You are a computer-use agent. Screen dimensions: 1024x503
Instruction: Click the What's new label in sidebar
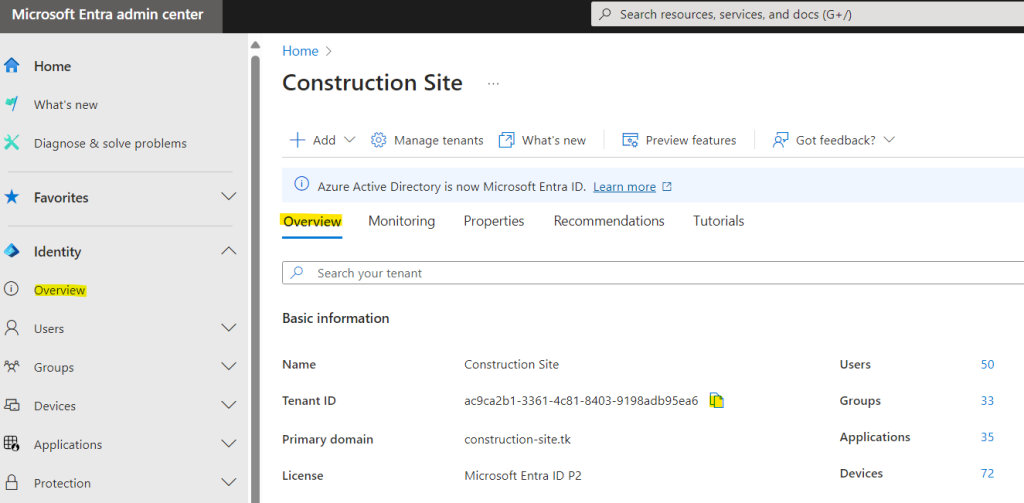click(x=66, y=105)
